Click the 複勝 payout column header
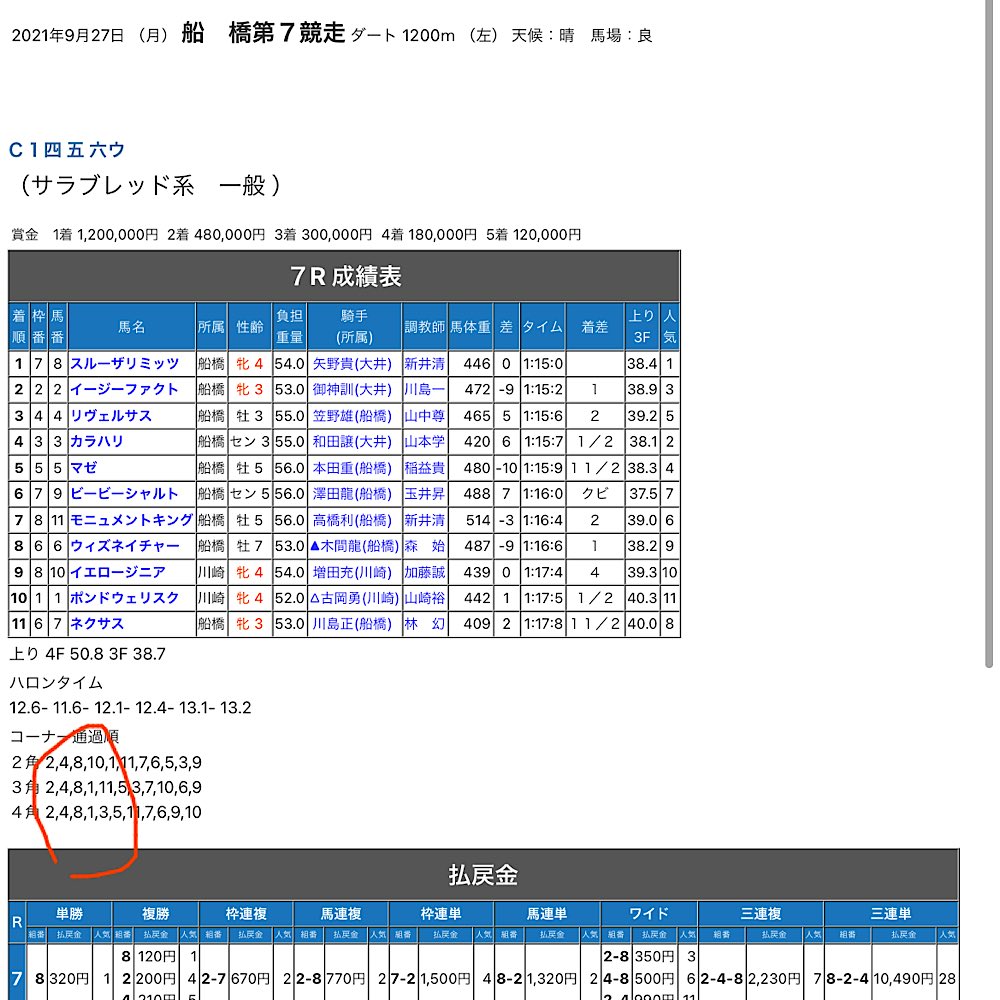The image size is (1000, 1000). (156, 914)
